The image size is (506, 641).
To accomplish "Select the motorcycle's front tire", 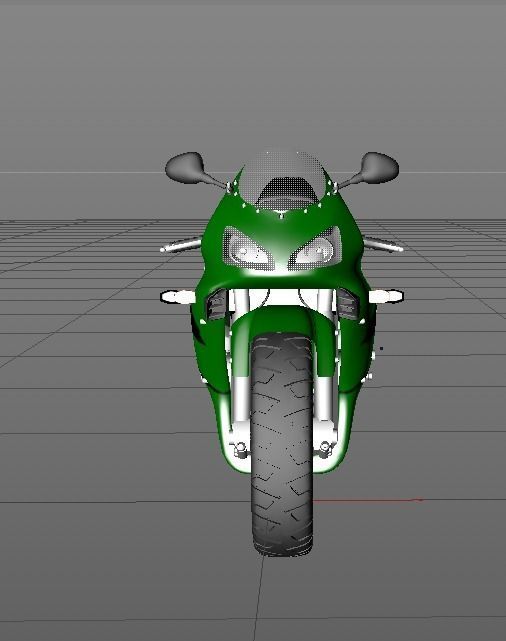I will coord(282,446).
